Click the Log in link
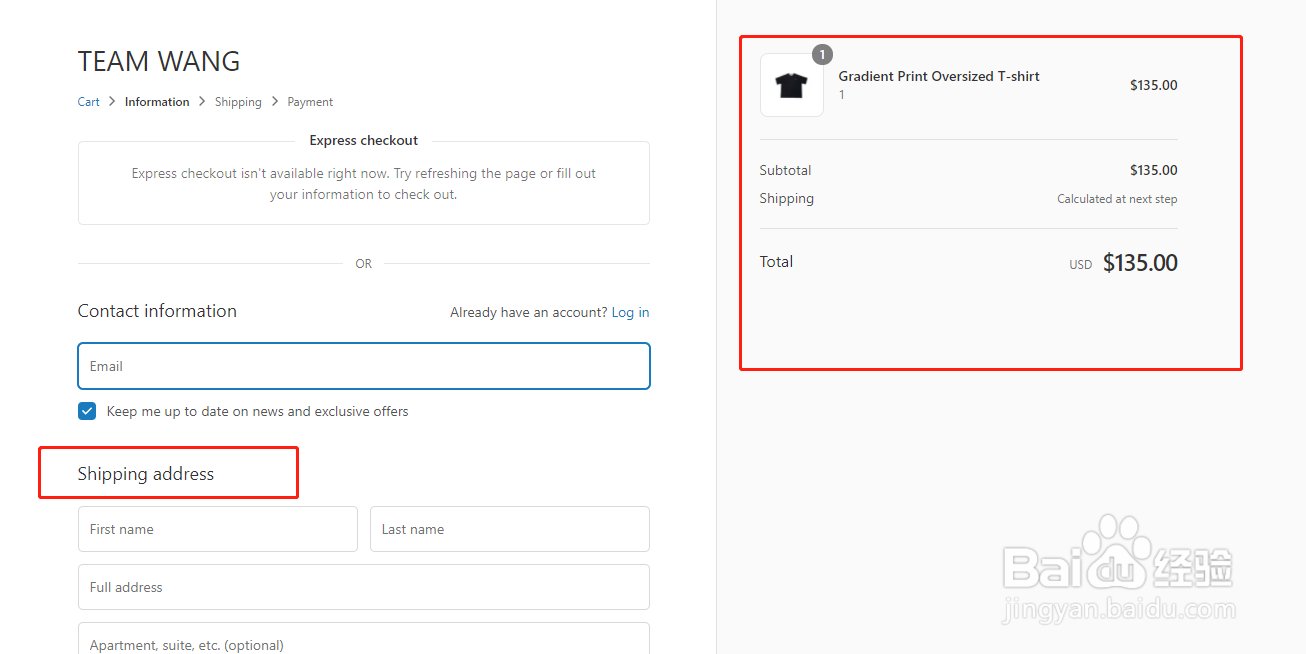The width and height of the screenshot is (1306, 654). tap(630, 312)
